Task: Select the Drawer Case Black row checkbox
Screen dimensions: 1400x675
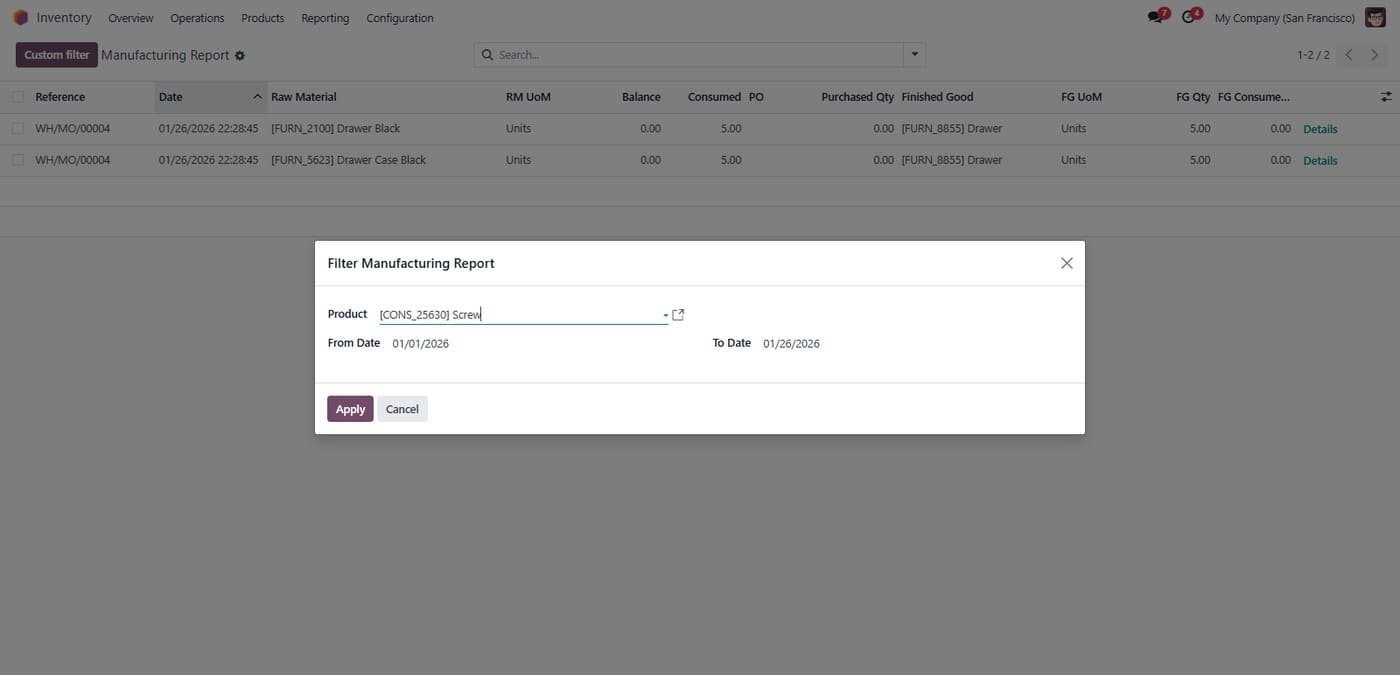Action: 18,160
